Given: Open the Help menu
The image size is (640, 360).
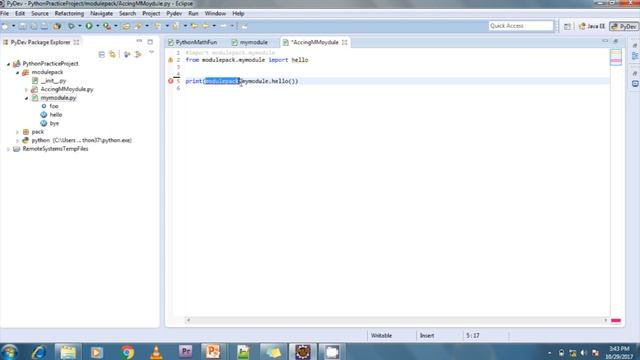Looking at the screenshot, I should tap(238, 13).
